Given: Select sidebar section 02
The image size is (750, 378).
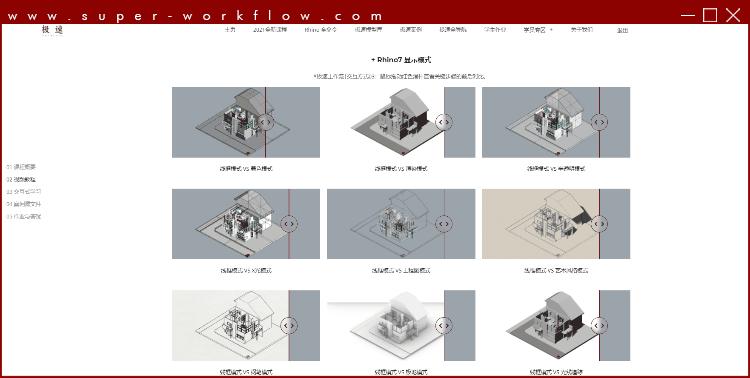Looking at the screenshot, I should 21,179.
